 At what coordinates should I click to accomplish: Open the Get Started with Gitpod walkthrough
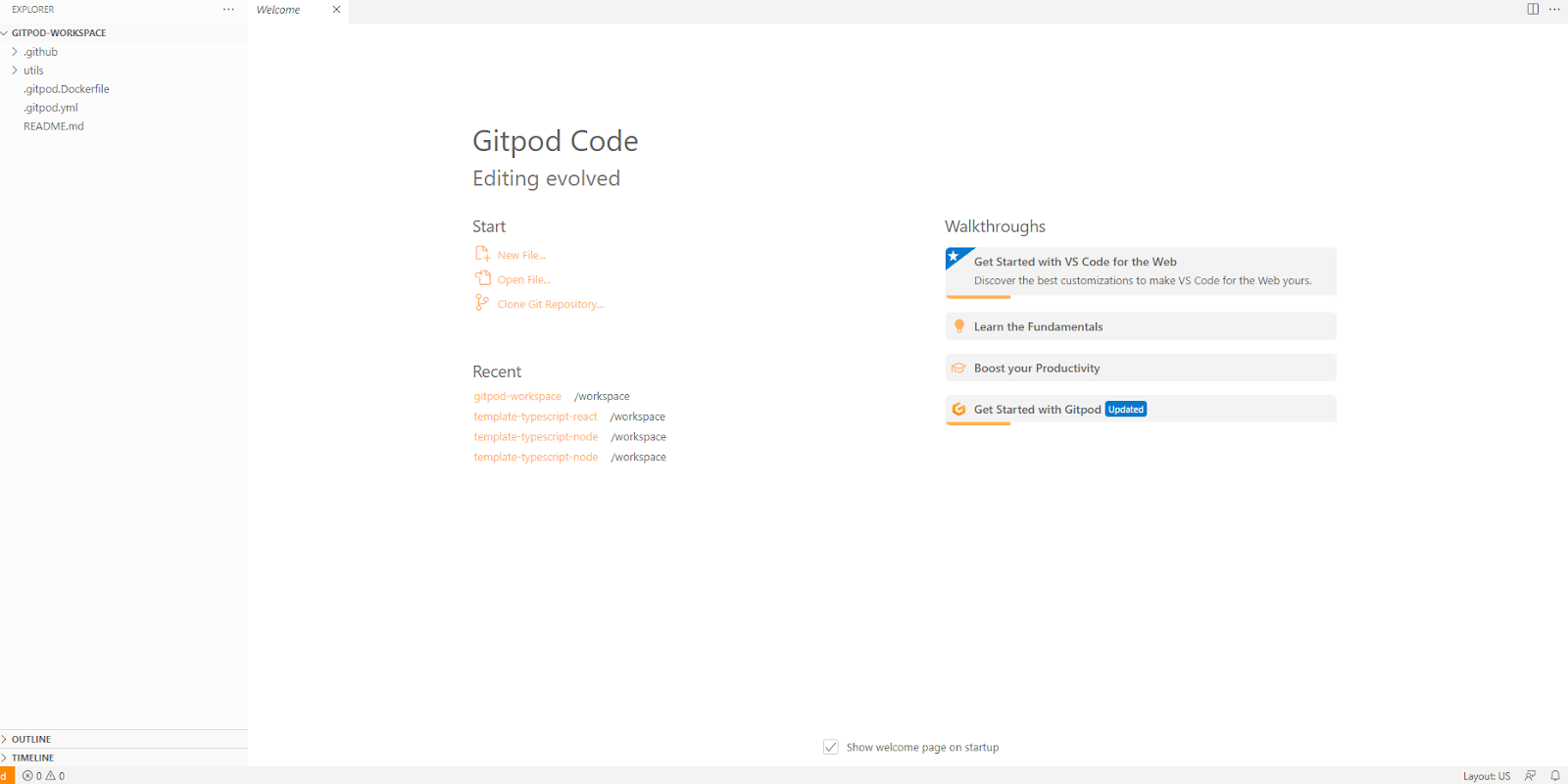tap(1037, 410)
